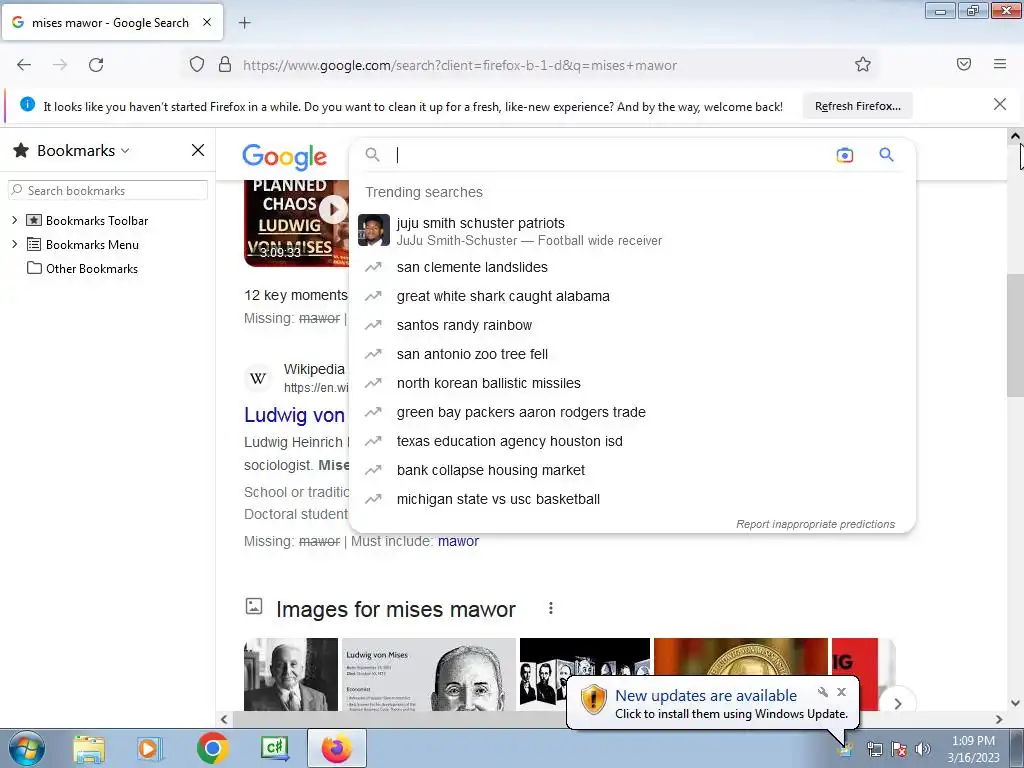
Task: Select the Other Bookmarks folder
Action: click(82, 268)
